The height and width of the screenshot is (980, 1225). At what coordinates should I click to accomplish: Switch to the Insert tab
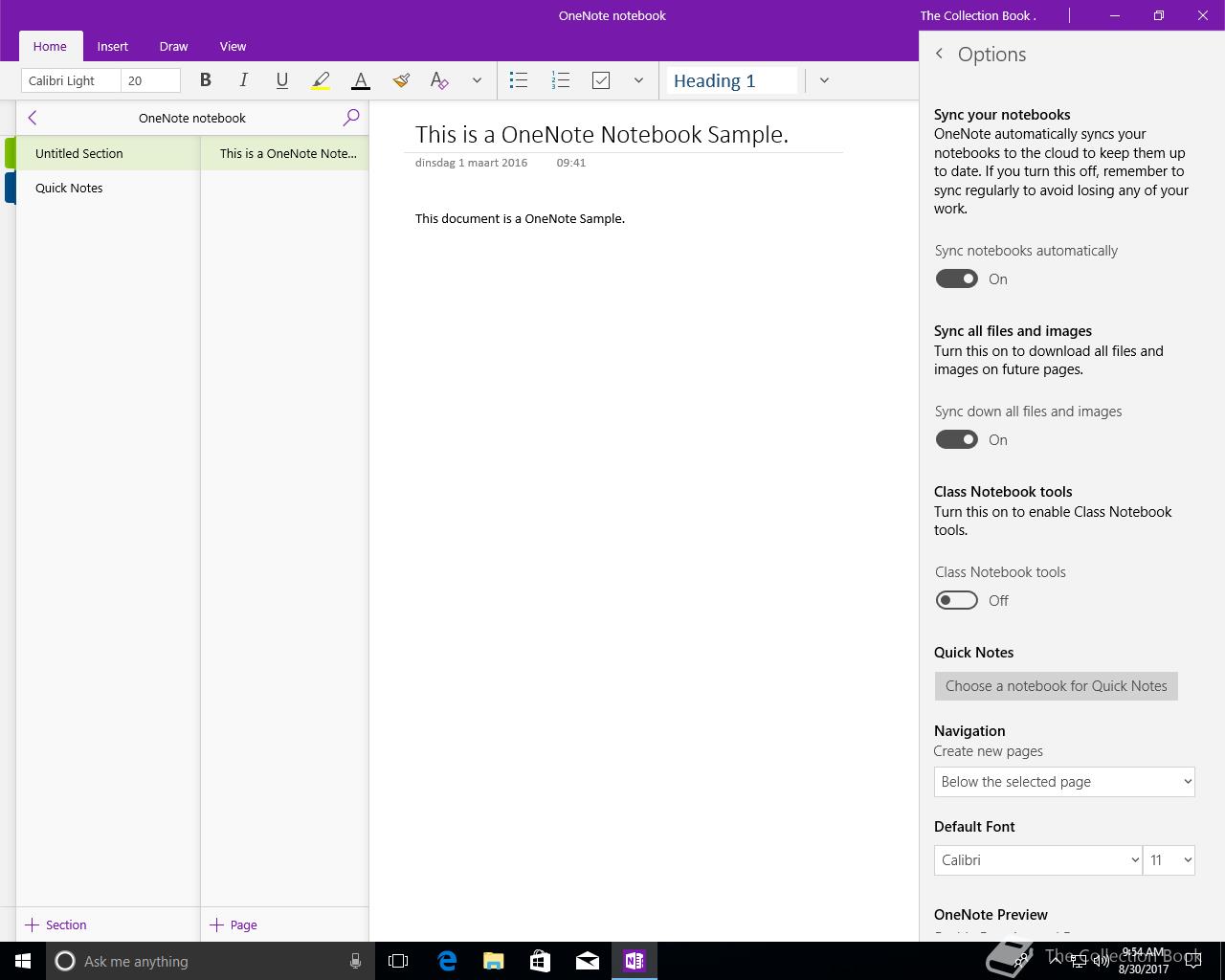tap(112, 46)
